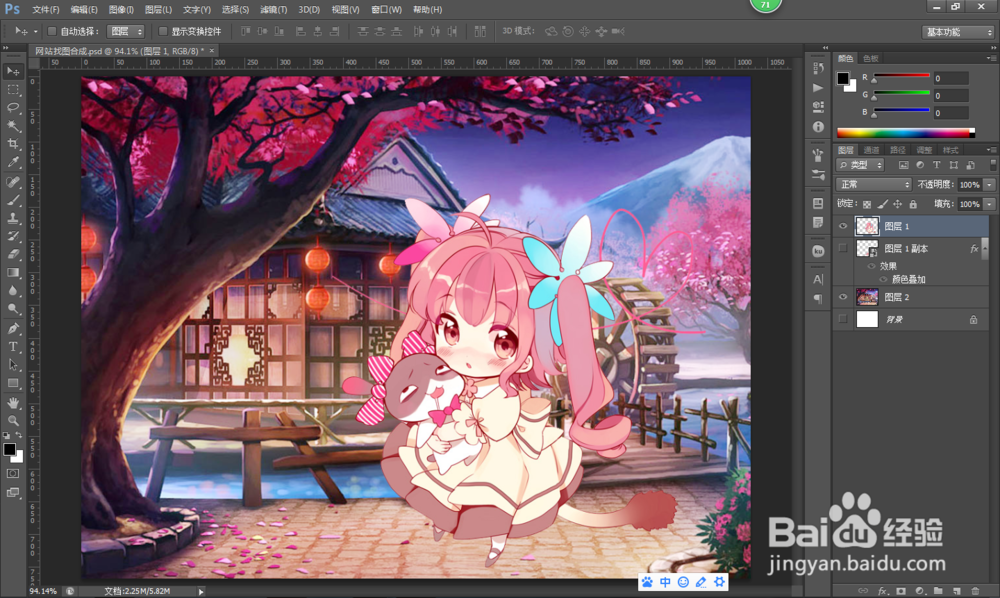
Task: Click the Kuler panel icon
Action: pyautogui.click(x=818, y=251)
